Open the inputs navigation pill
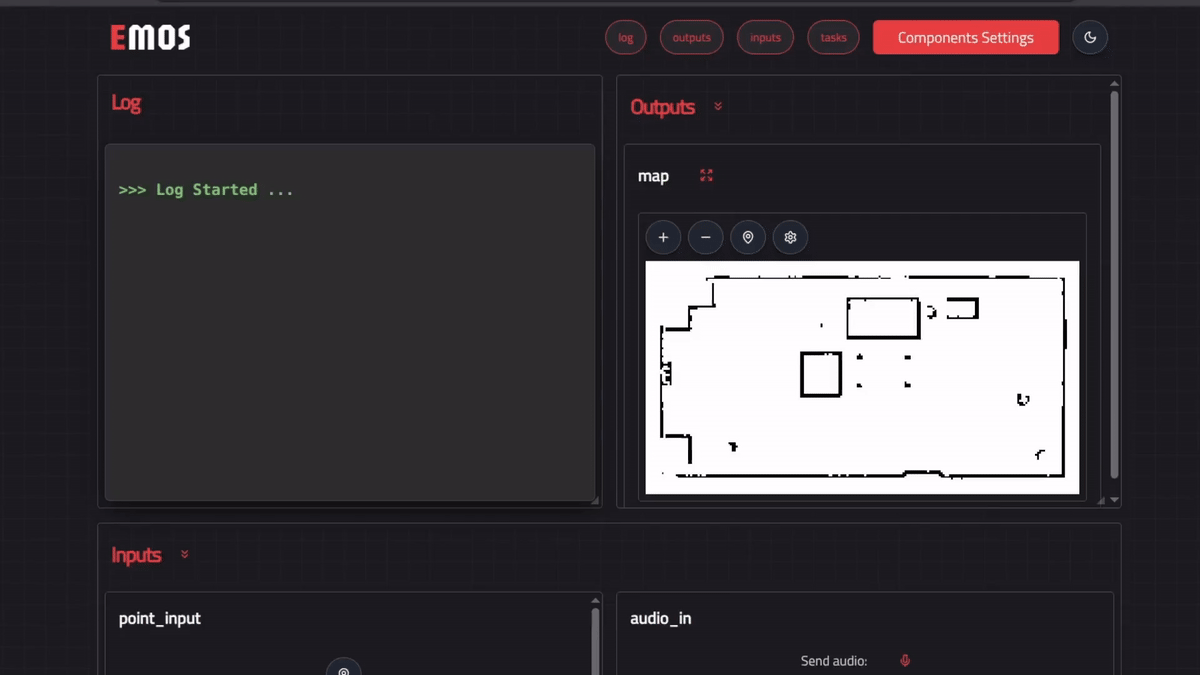Image resolution: width=1200 pixels, height=675 pixels. (x=765, y=37)
